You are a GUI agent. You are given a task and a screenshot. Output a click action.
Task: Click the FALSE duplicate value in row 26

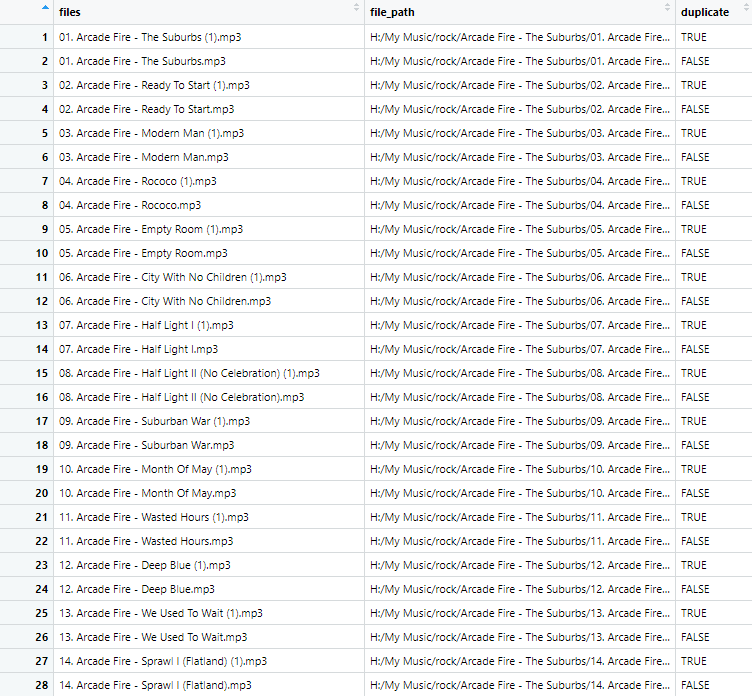(695, 637)
